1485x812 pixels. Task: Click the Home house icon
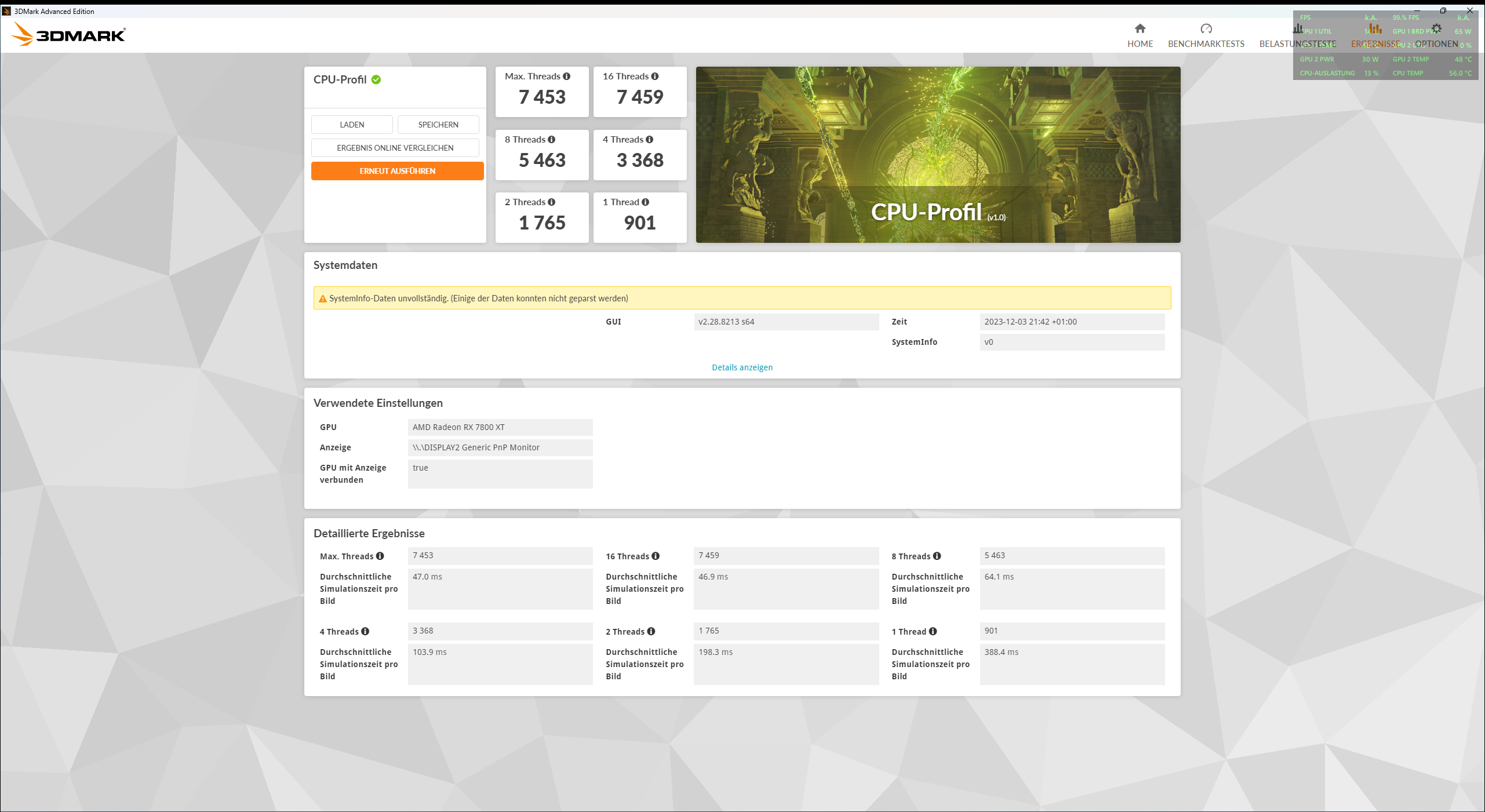pyautogui.click(x=1140, y=28)
